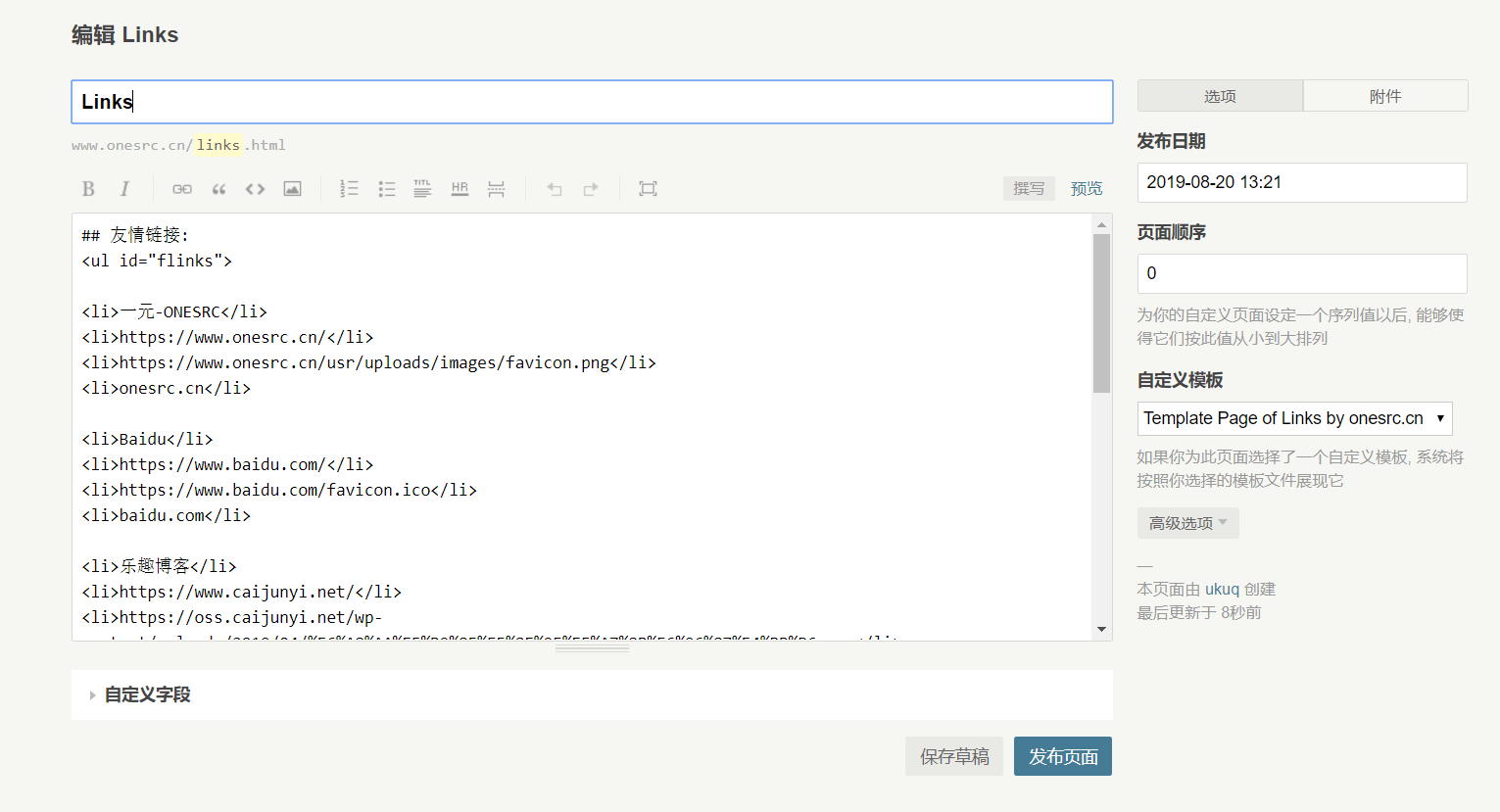Click the editor scrollbar up arrow
This screenshot has width=1500, height=812.
pos(1101,224)
